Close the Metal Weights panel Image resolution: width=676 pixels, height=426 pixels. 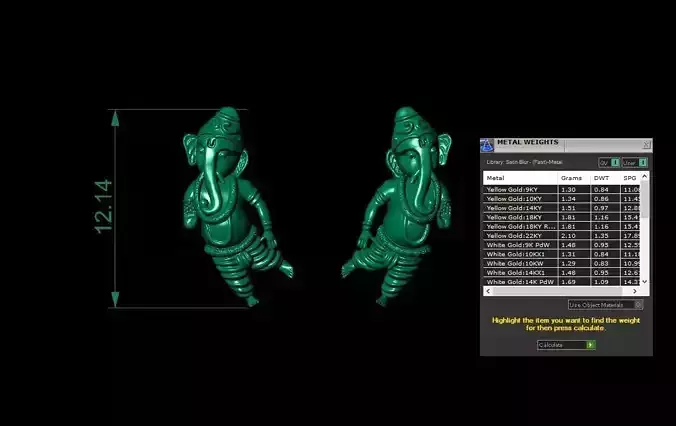646,145
